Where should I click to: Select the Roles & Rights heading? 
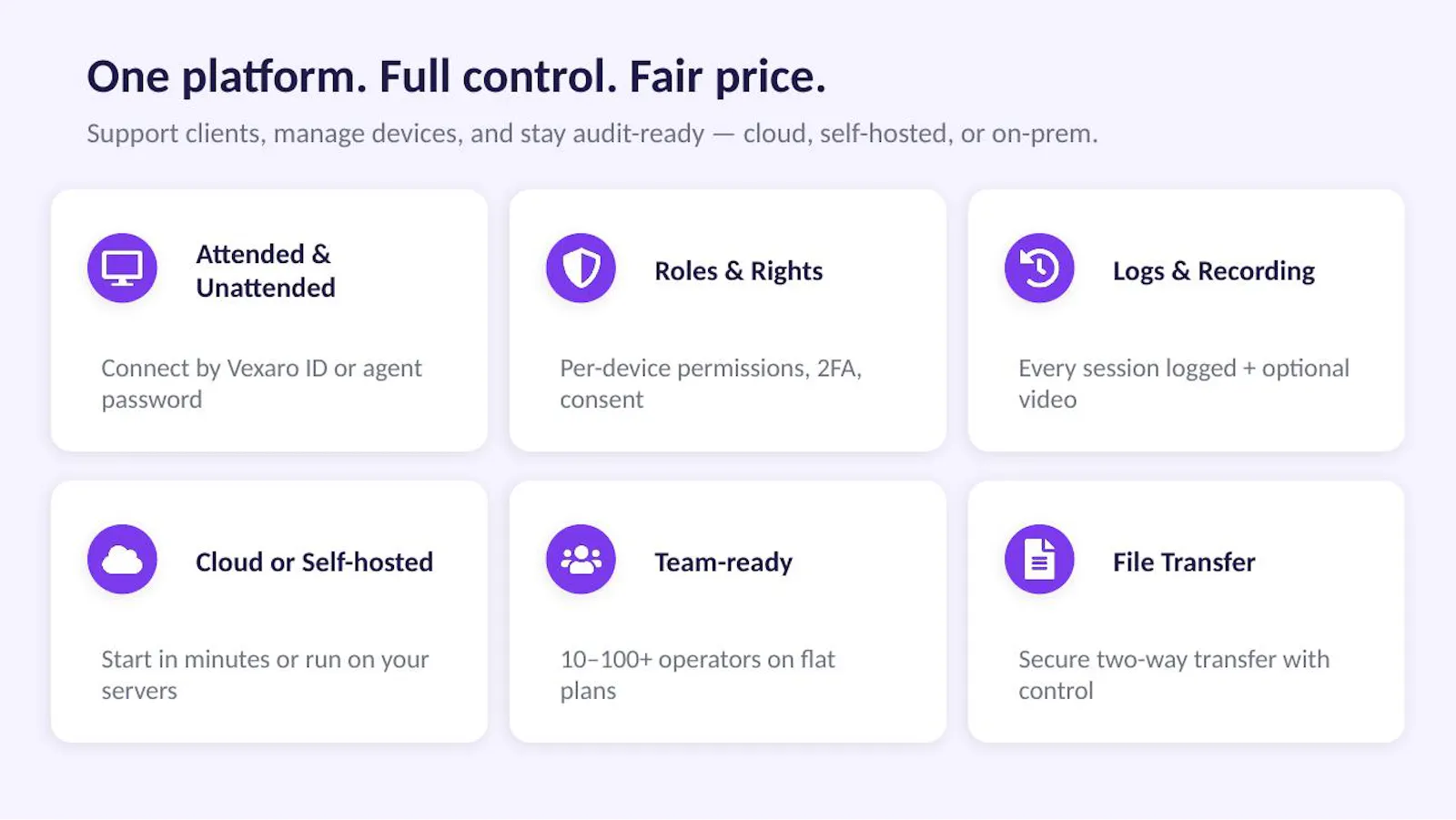click(x=738, y=271)
